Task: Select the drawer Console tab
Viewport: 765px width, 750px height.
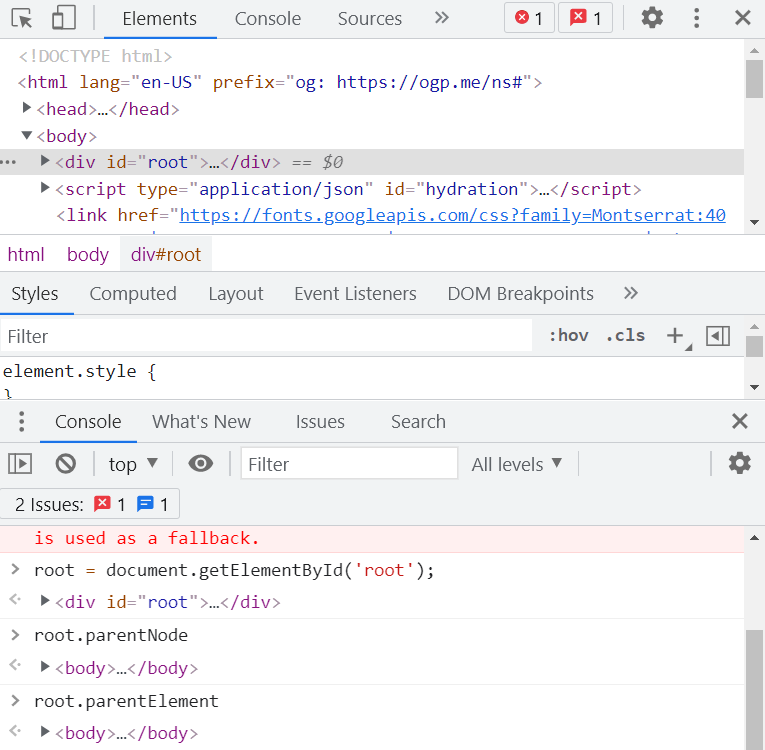Action: 88,422
